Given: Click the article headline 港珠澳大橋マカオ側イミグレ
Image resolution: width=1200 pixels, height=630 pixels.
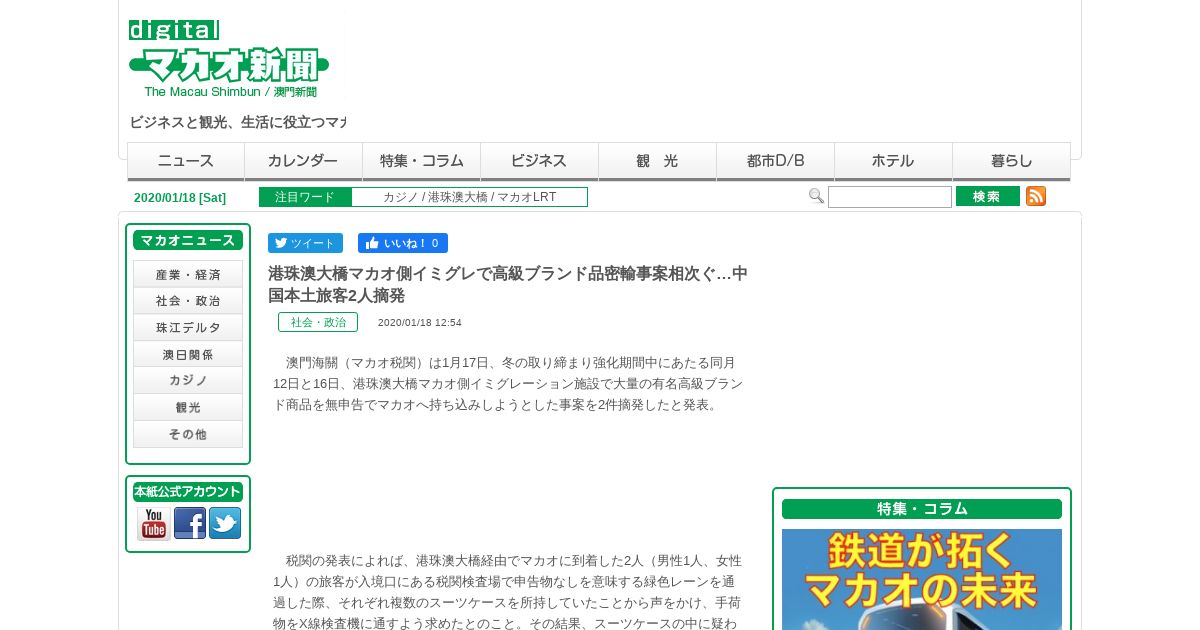Looking at the screenshot, I should click(508, 285).
